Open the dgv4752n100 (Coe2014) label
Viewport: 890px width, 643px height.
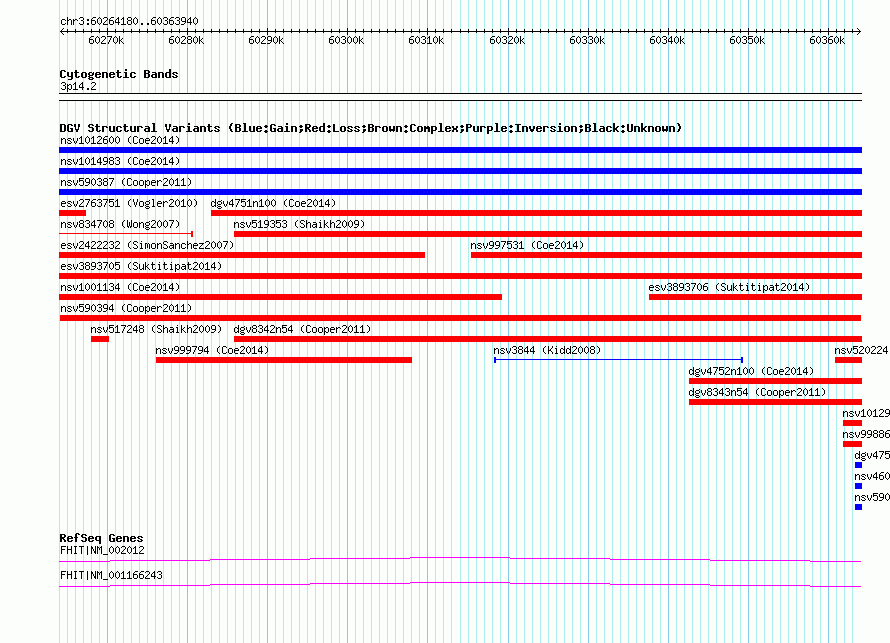pyautogui.click(x=752, y=371)
